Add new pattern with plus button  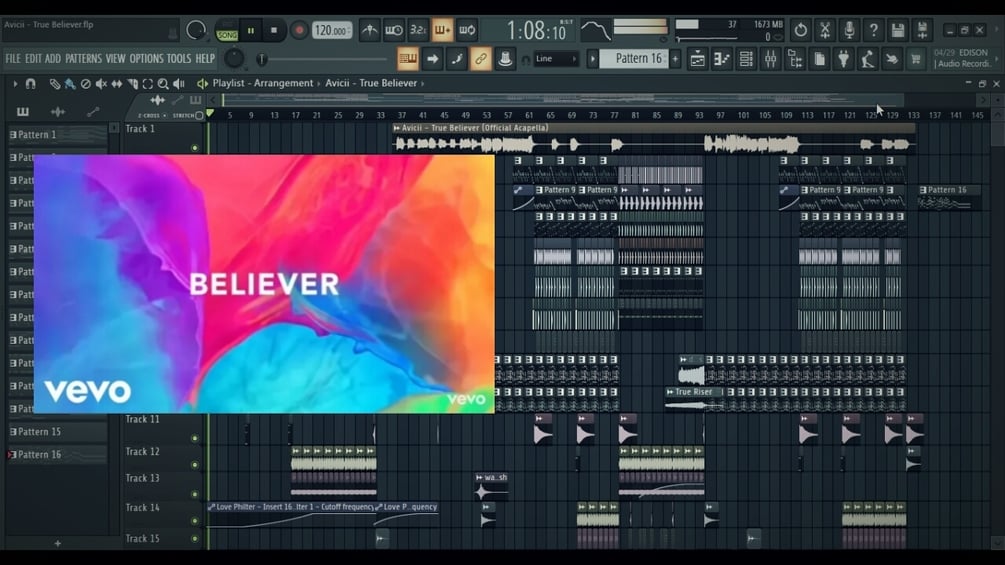point(675,59)
